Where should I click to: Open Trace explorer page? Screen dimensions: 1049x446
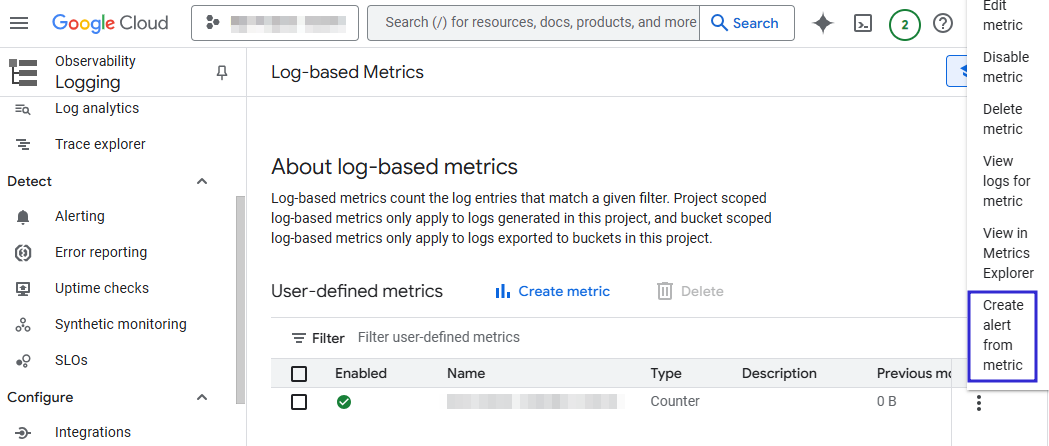coord(100,144)
